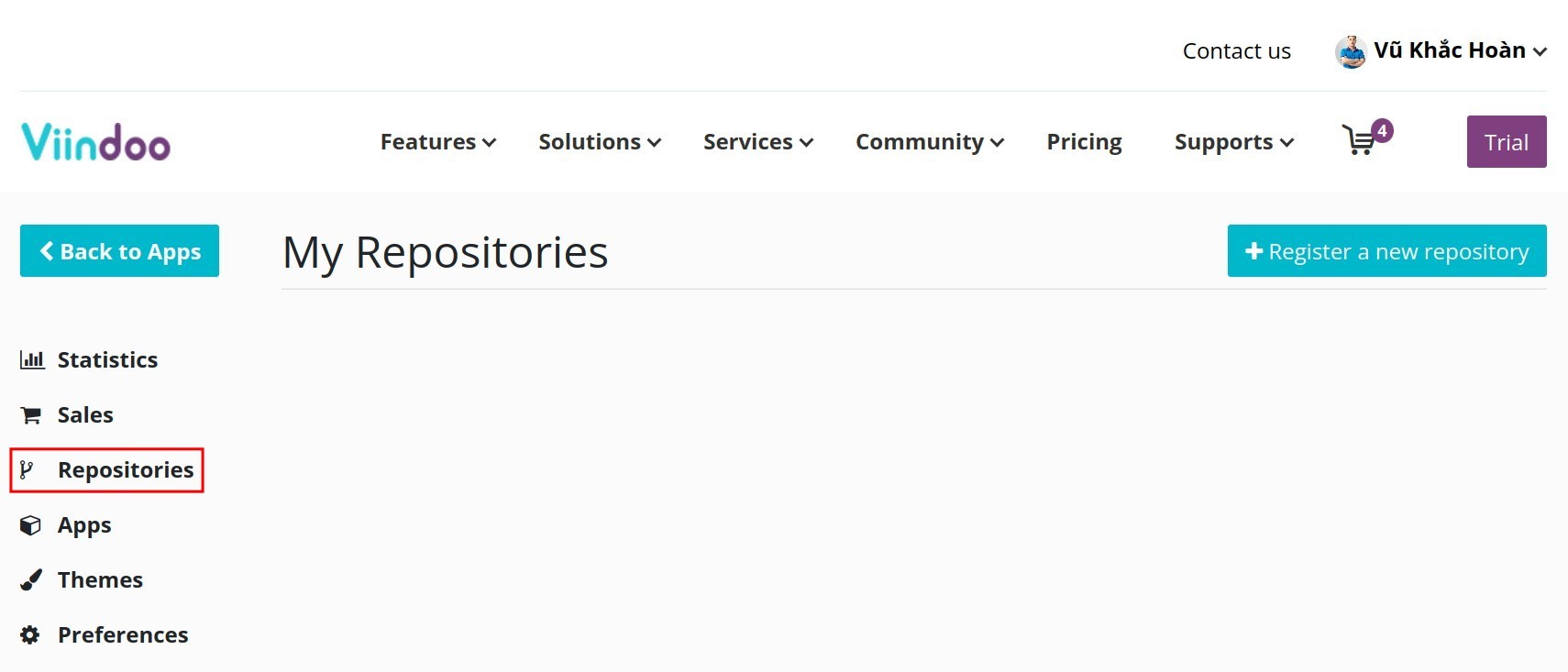This screenshot has height=672, width=1568.
Task: Open Preferences gear icon
Action: 29,634
